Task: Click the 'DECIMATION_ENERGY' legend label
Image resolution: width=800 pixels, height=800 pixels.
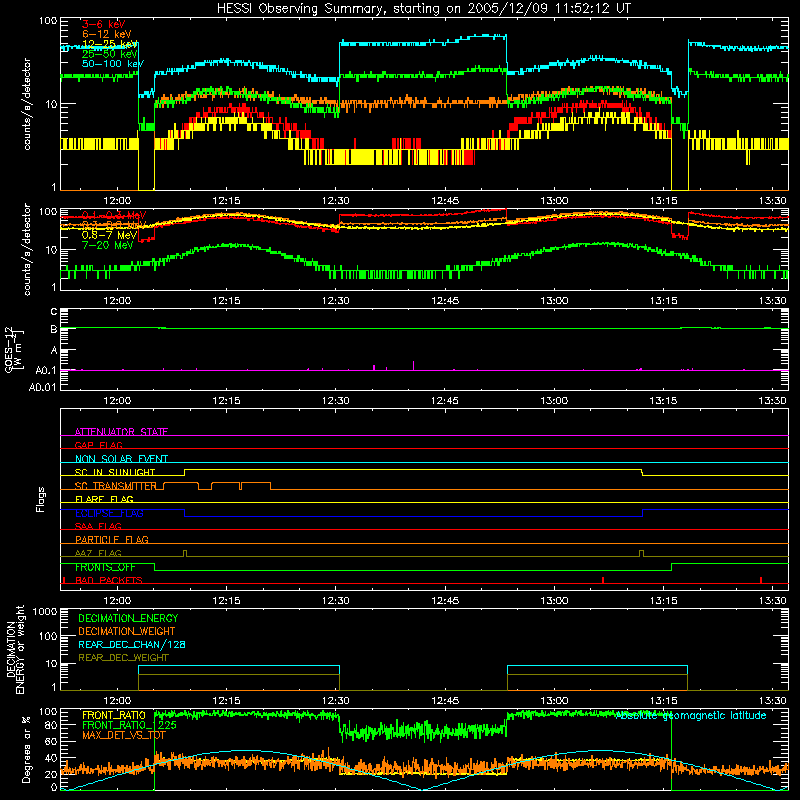Action: [x=128, y=618]
